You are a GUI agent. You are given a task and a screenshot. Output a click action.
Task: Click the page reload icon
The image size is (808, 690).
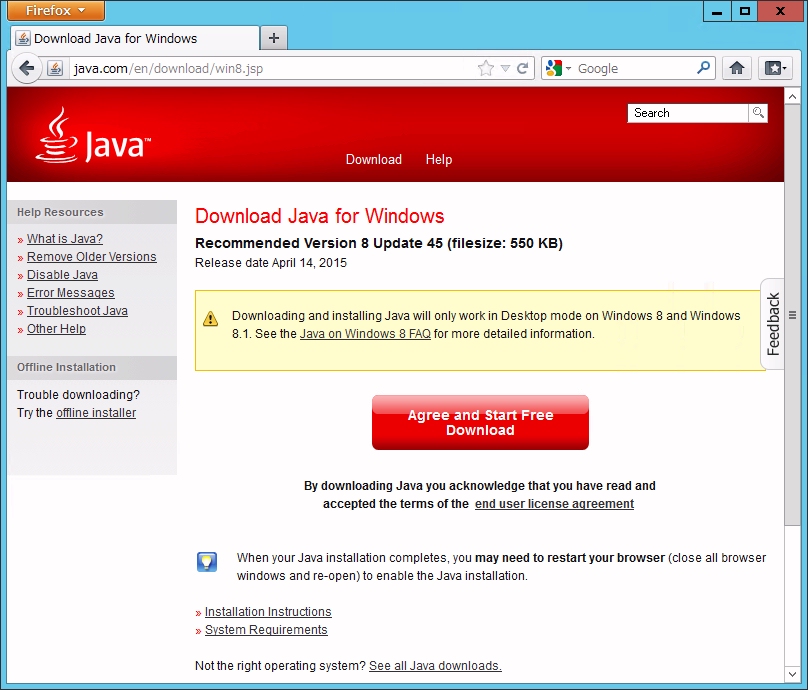(x=524, y=68)
